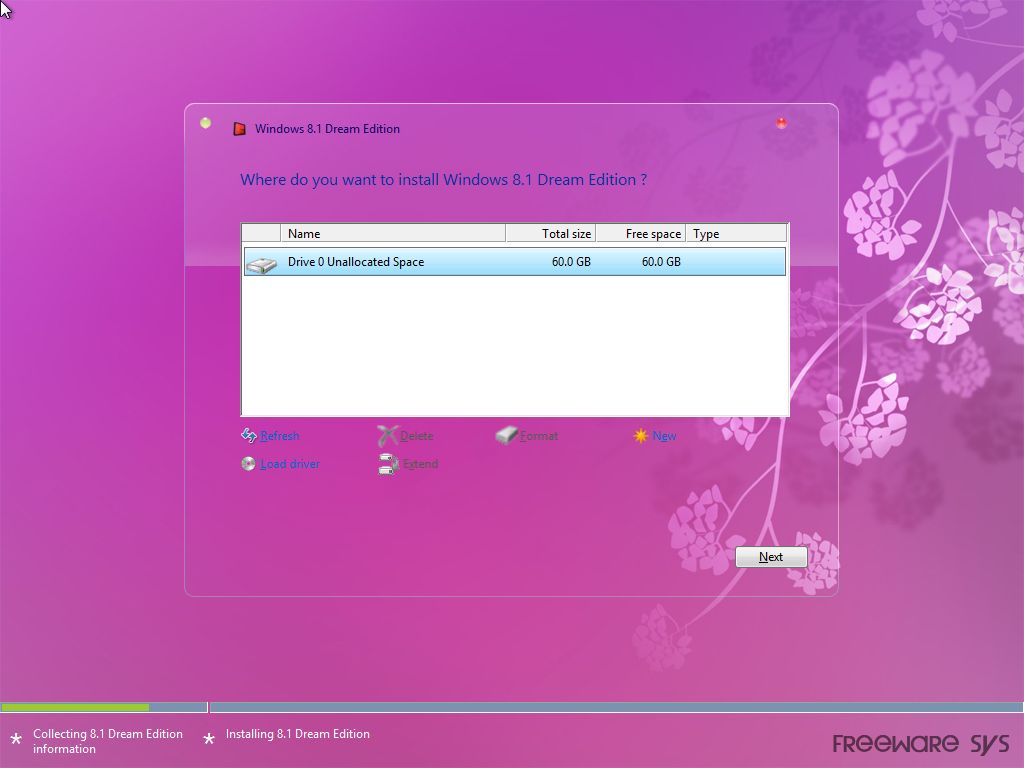Click the 60.0 GB free space value
The width and height of the screenshot is (1024, 768).
pyautogui.click(x=661, y=261)
